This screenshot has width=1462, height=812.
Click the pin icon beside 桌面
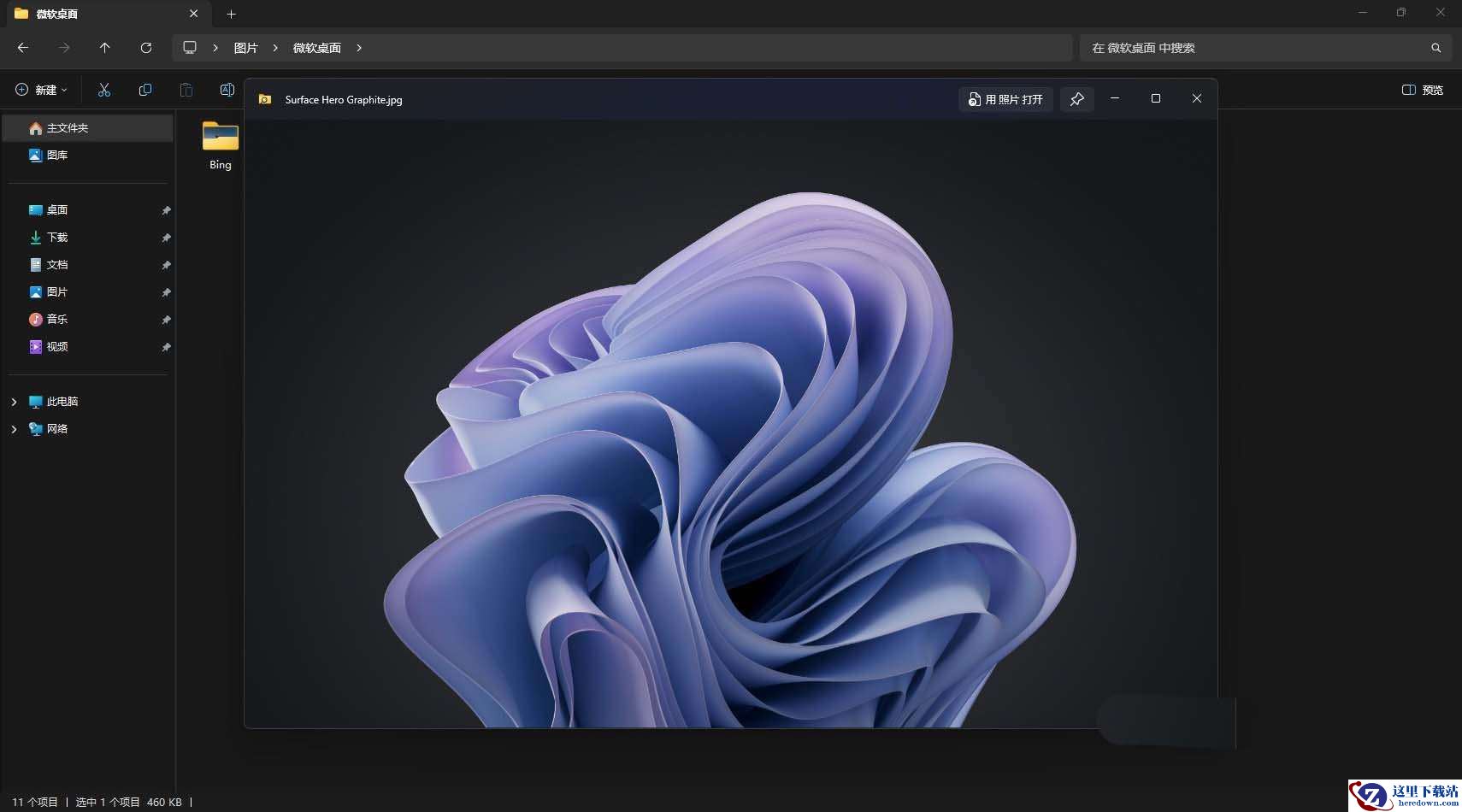click(167, 210)
